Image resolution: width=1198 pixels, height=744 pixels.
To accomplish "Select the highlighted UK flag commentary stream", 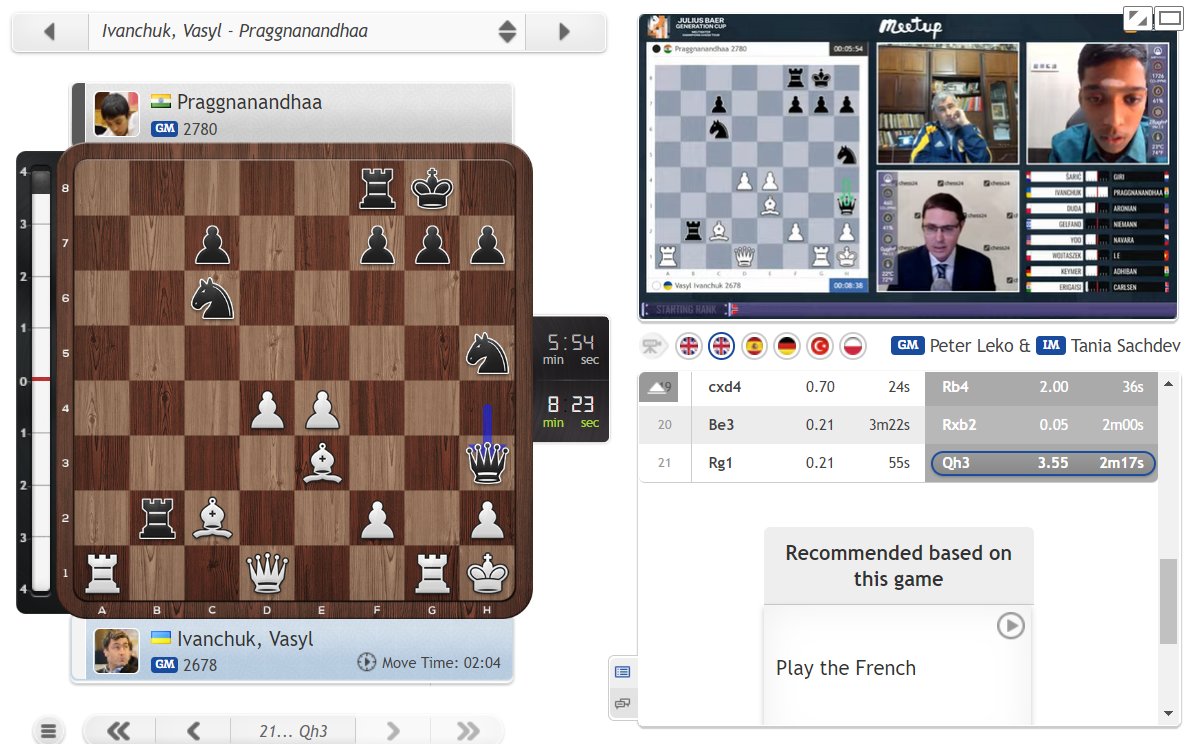I will (x=722, y=346).
